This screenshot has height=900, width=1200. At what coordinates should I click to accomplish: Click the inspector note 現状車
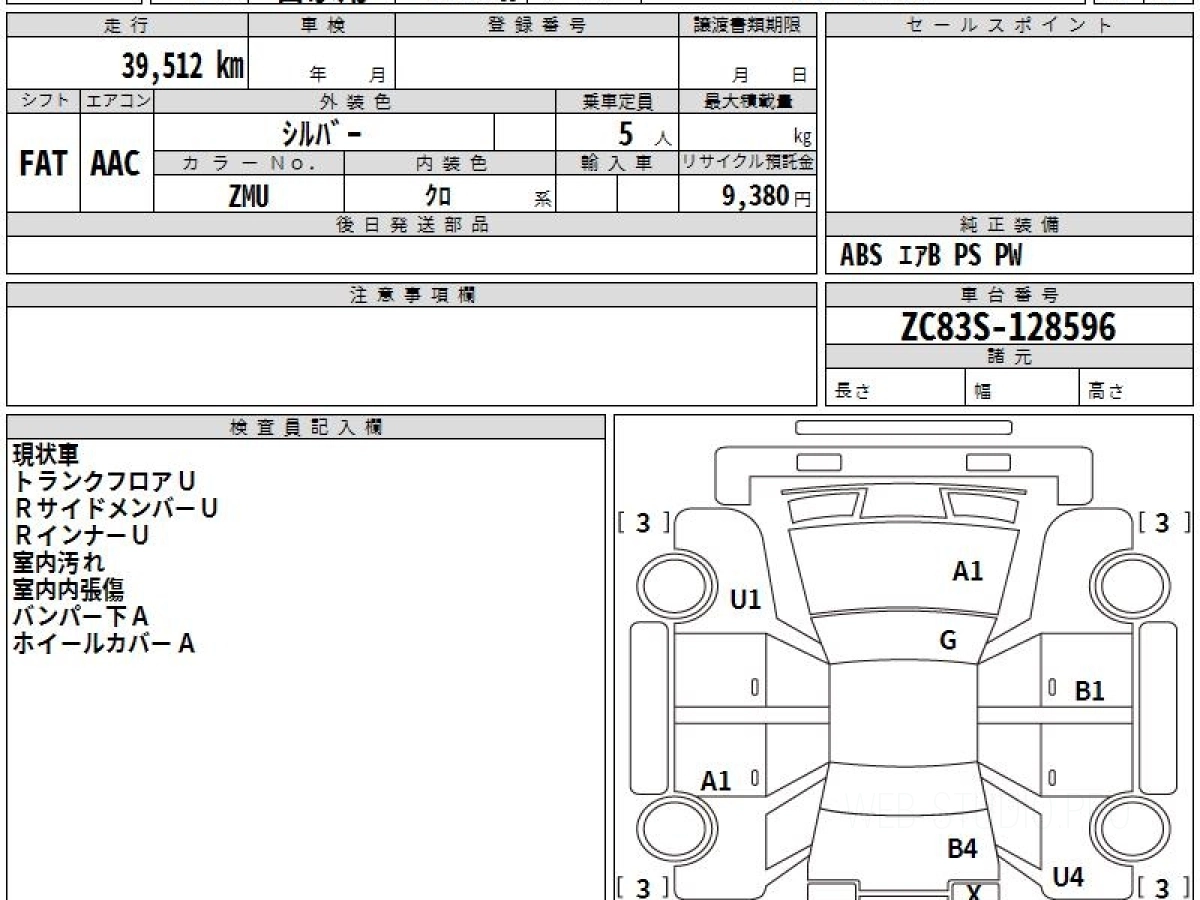45,455
